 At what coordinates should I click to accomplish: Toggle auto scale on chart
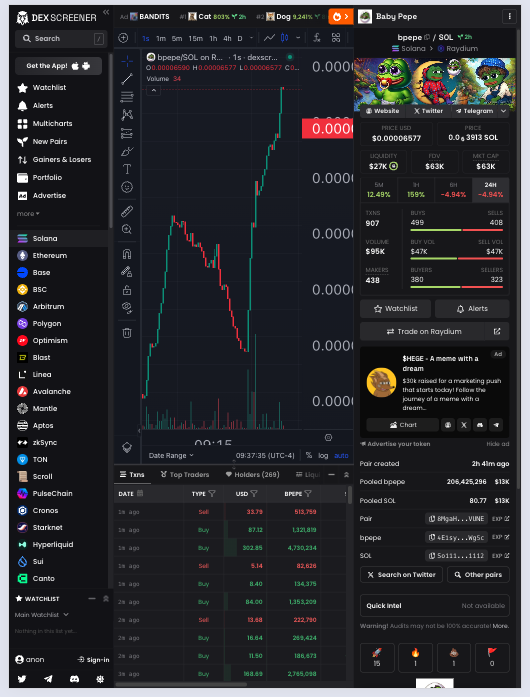[x=341, y=455]
